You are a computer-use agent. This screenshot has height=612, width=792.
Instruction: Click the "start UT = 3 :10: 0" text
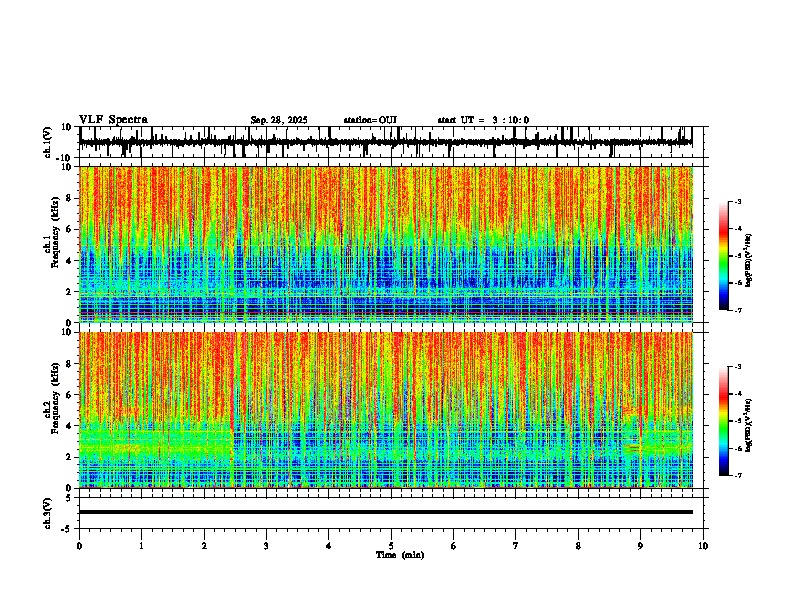click(483, 120)
